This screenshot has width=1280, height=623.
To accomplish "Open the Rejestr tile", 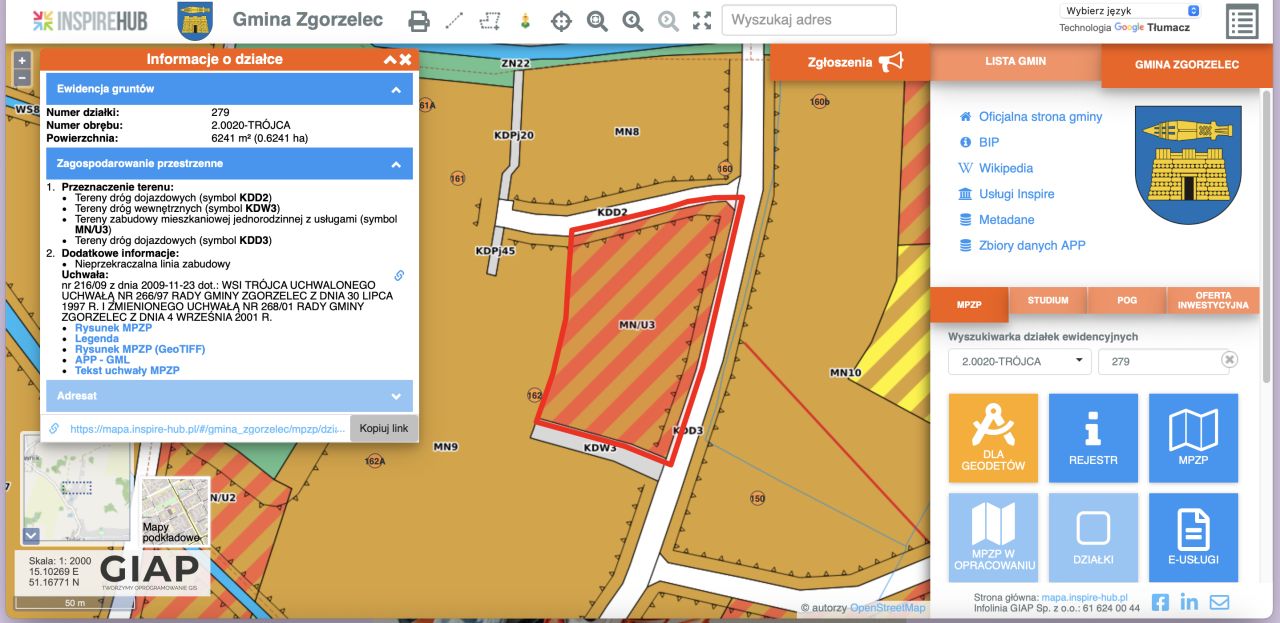I will pos(1093,438).
